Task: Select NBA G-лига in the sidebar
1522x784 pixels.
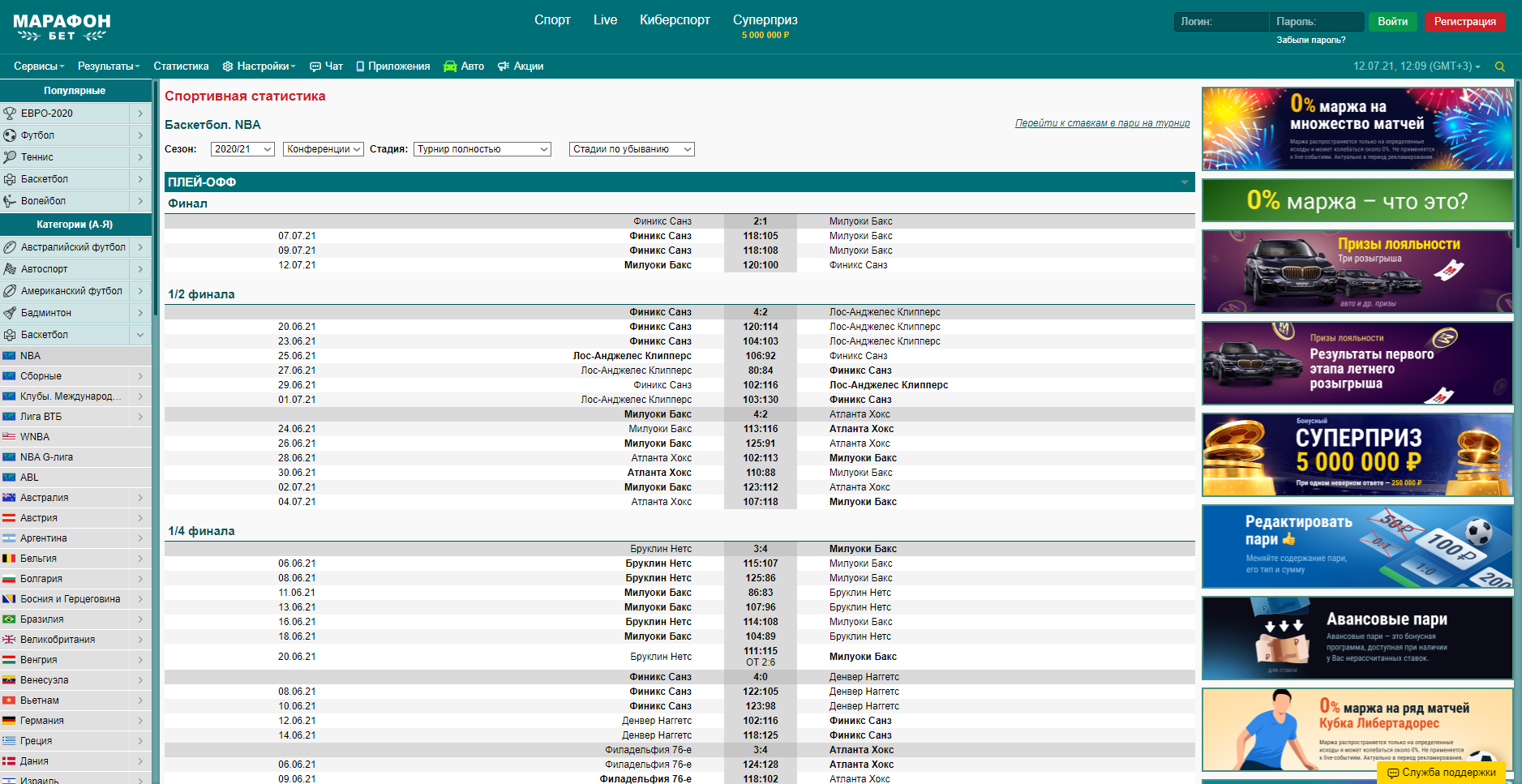Action: click(x=75, y=457)
